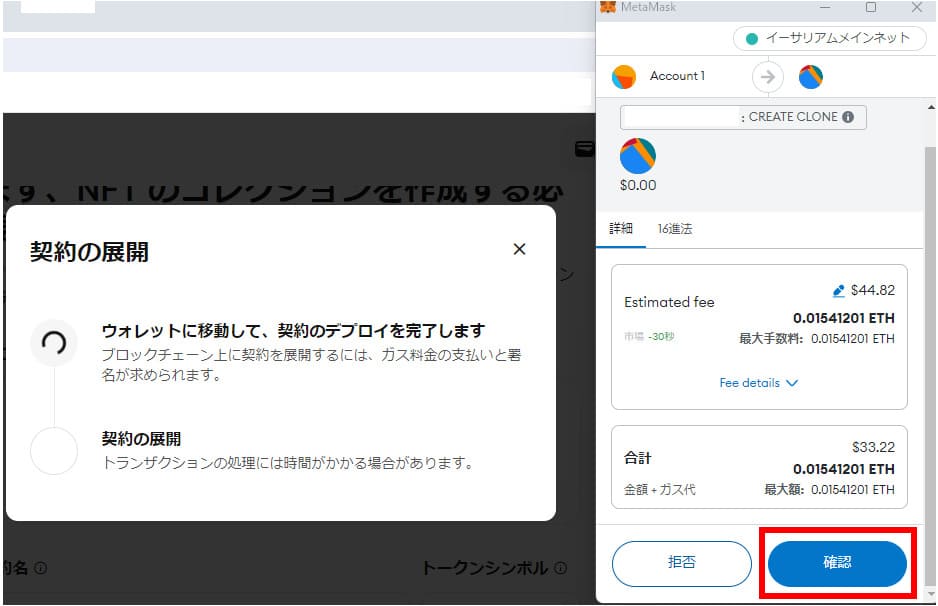Click the envelope icon on the webpage
The image size is (938, 606).
(585, 148)
